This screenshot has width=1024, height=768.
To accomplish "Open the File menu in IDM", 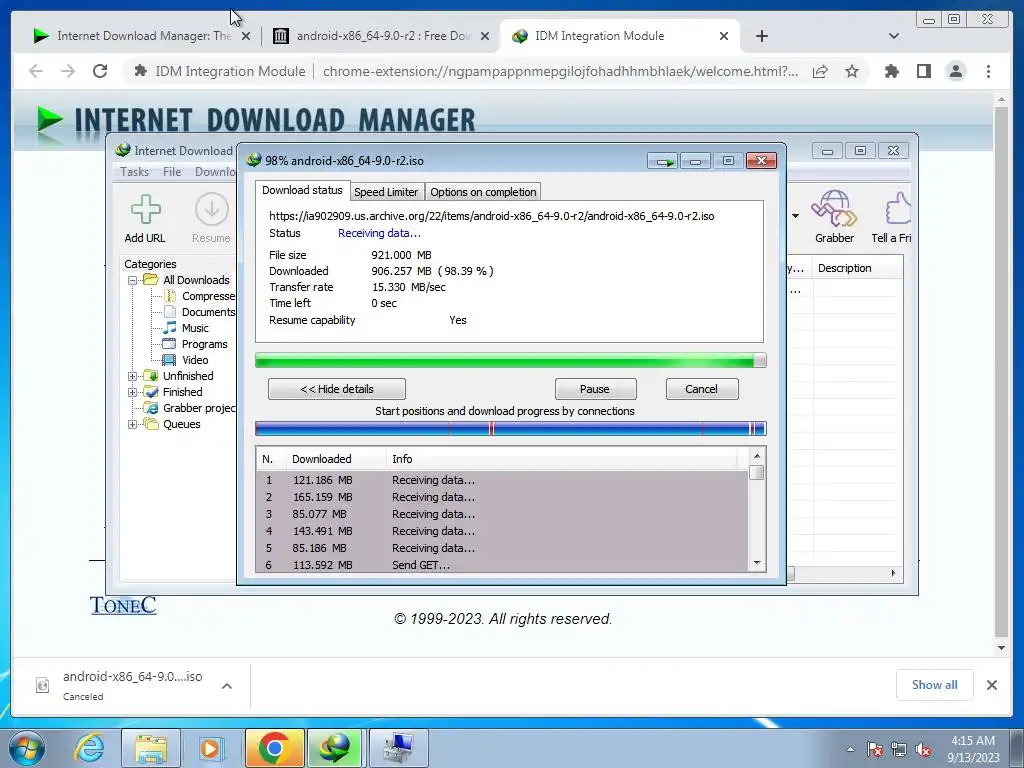I will coord(172,172).
